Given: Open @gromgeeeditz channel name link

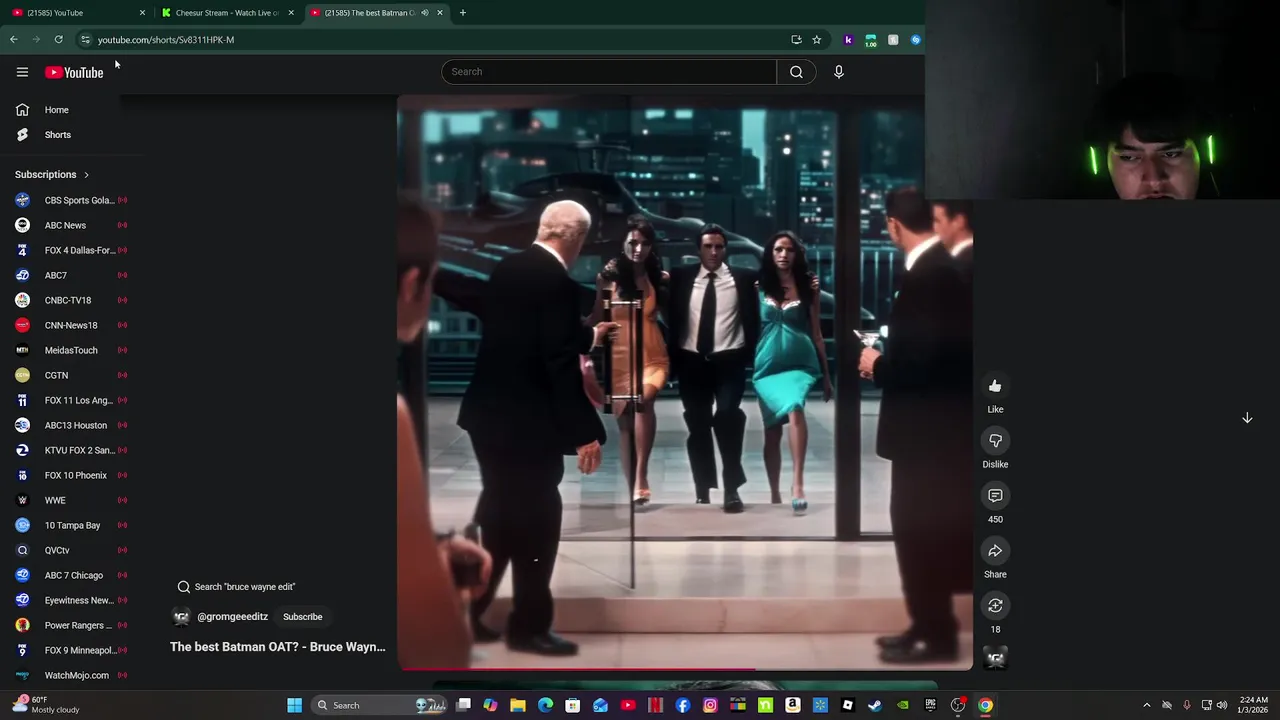Looking at the screenshot, I should [x=232, y=617].
